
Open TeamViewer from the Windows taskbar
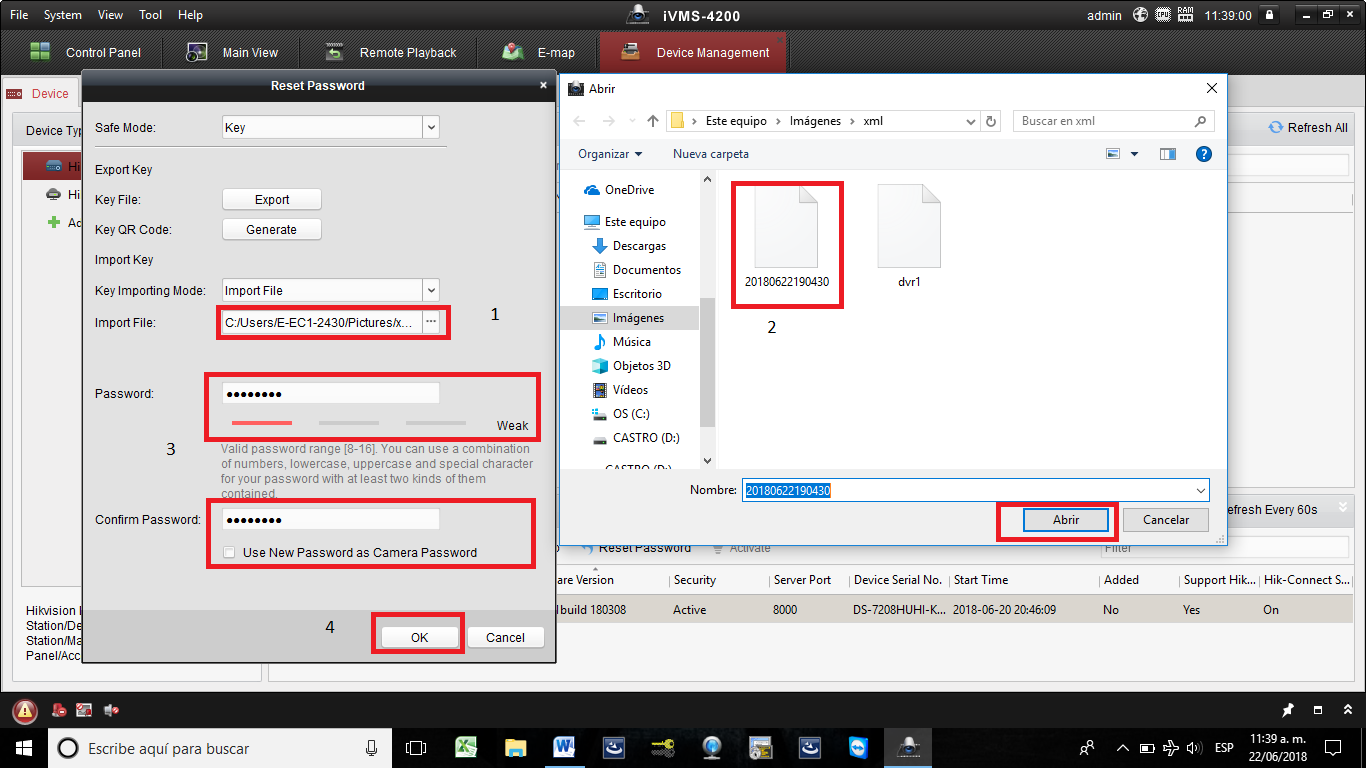[859, 748]
